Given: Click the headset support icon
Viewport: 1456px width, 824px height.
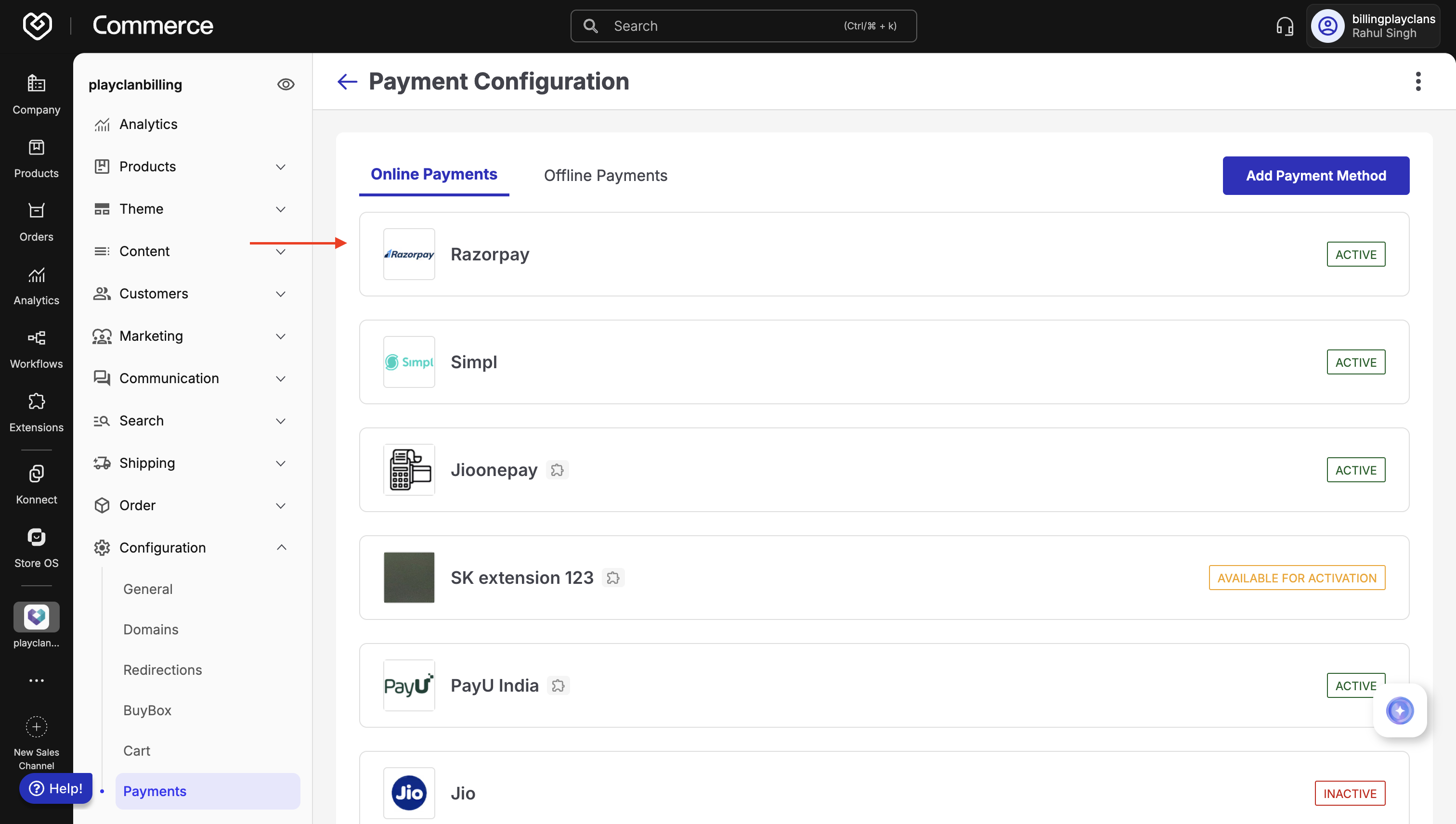Looking at the screenshot, I should [1285, 26].
